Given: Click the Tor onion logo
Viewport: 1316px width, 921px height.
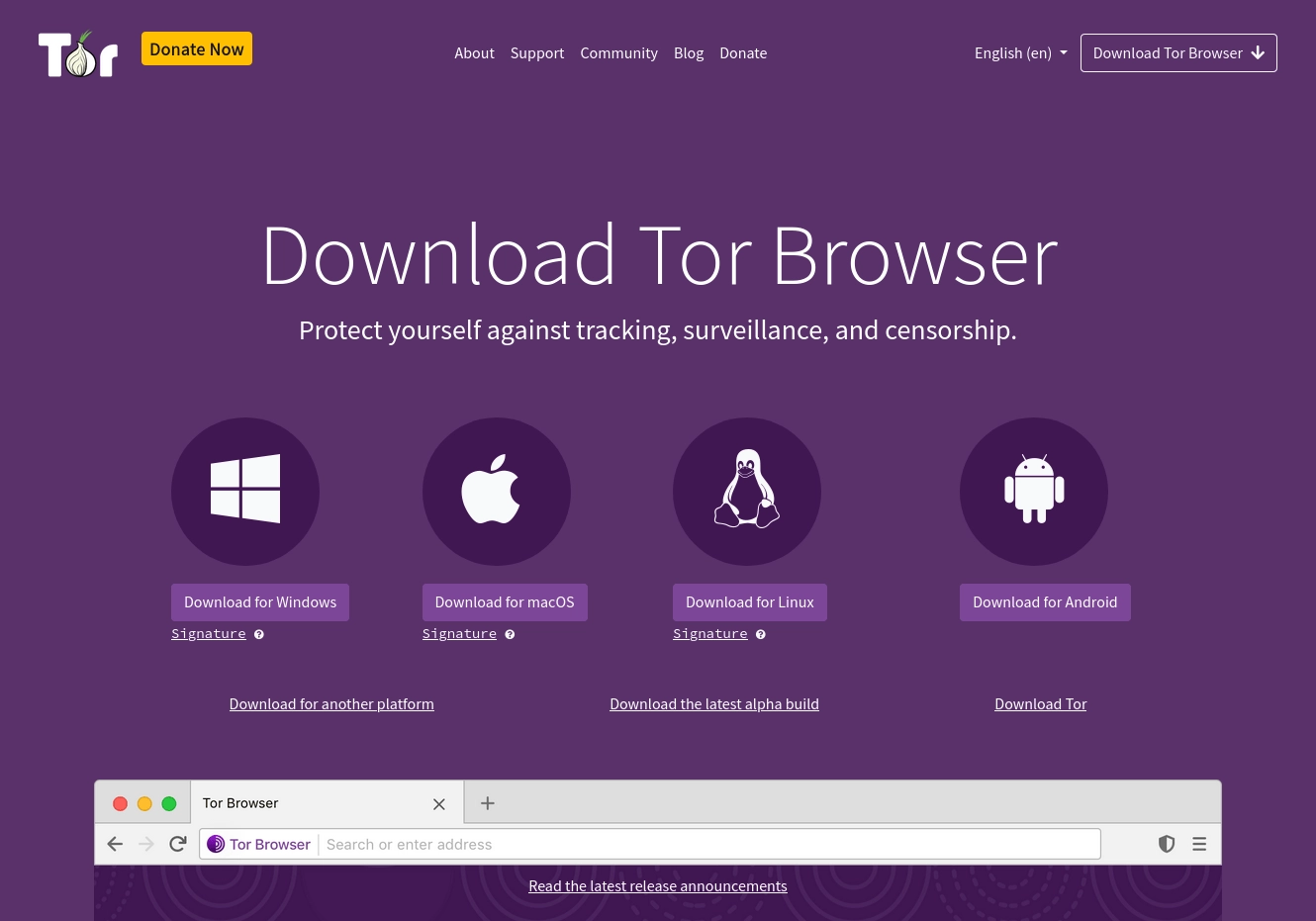Looking at the screenshot, I should point(78,53).
